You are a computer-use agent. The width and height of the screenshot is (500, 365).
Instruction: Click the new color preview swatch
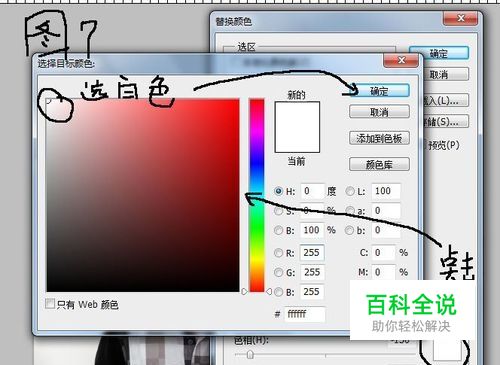[x=297, y=114]
